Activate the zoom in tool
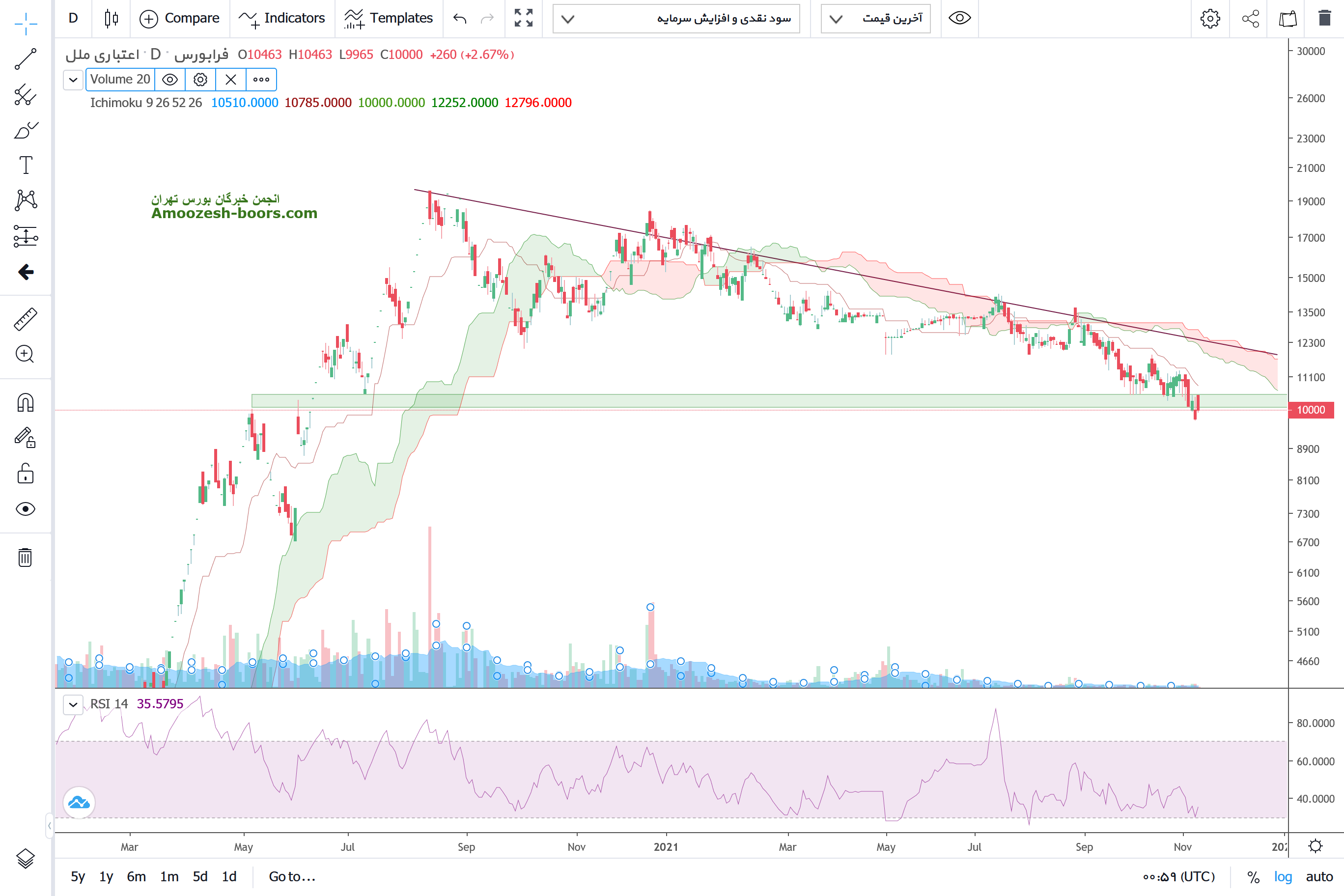Screen dimensions: 1344x896 [x=25, y=354]
